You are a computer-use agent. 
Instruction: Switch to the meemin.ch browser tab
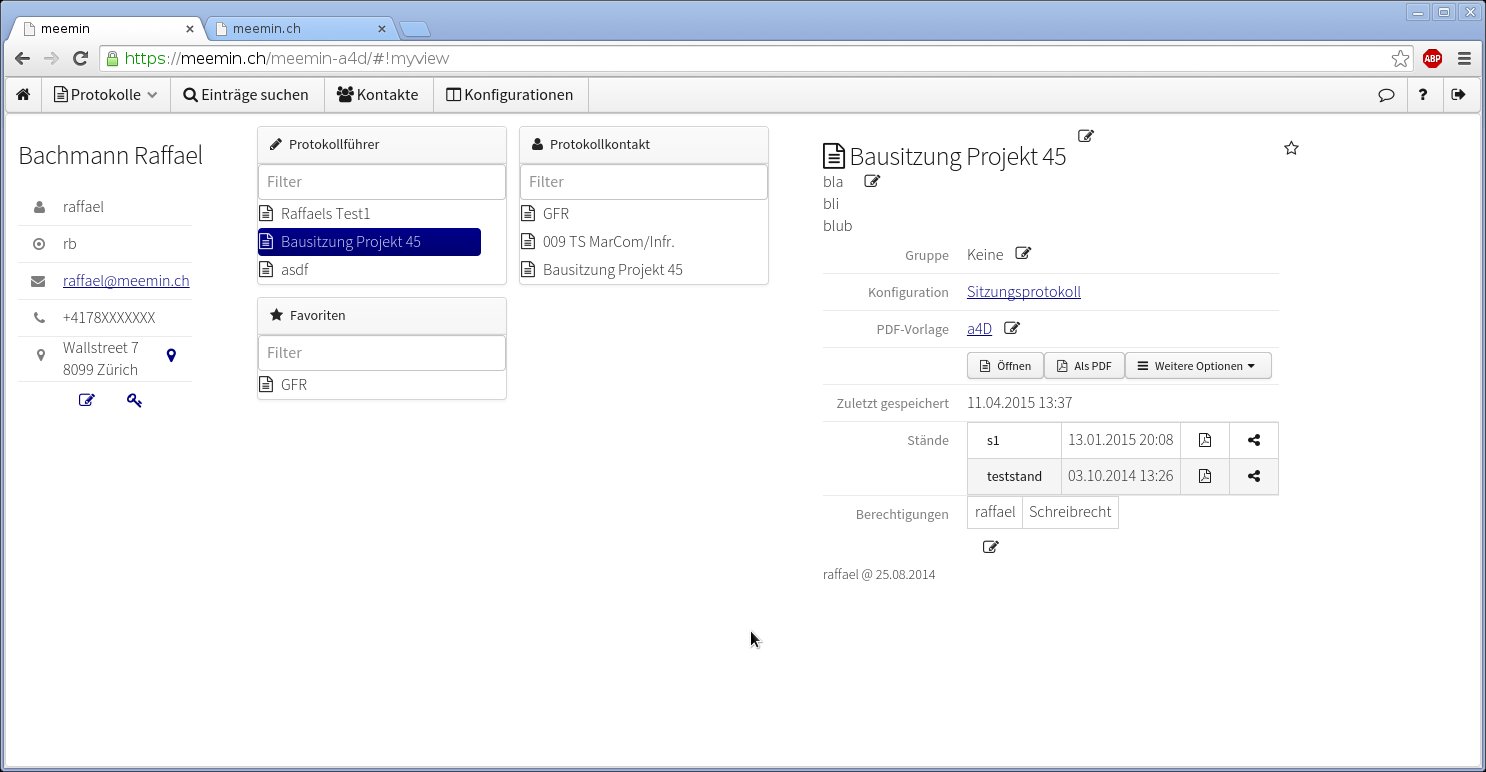coord(300,28)
